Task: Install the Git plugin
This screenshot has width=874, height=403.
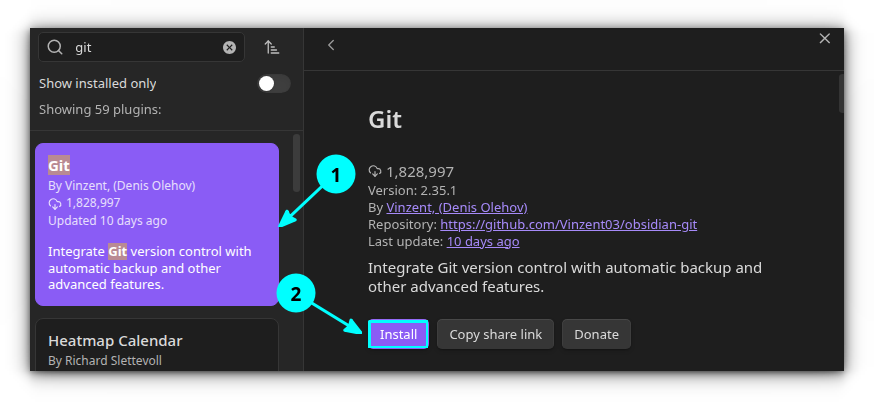Action: (398, 334)
